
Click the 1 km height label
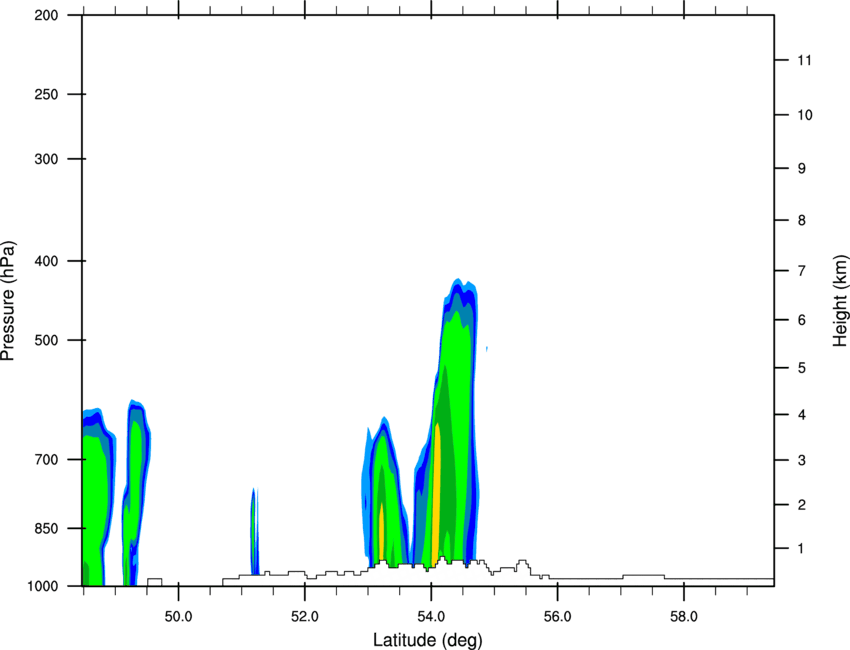click(802, 549)
